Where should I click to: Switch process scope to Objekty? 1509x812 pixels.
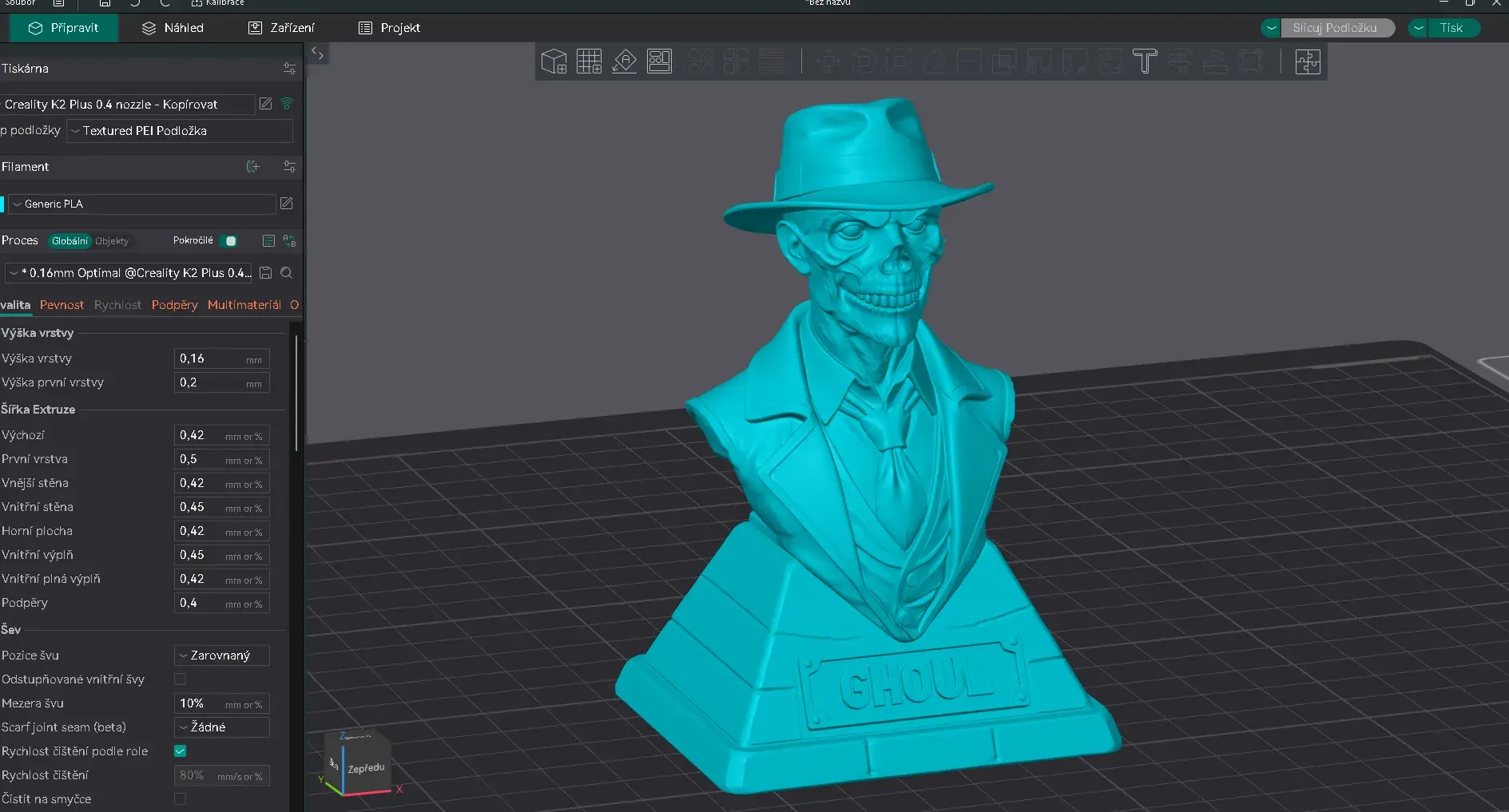(112, 241)
